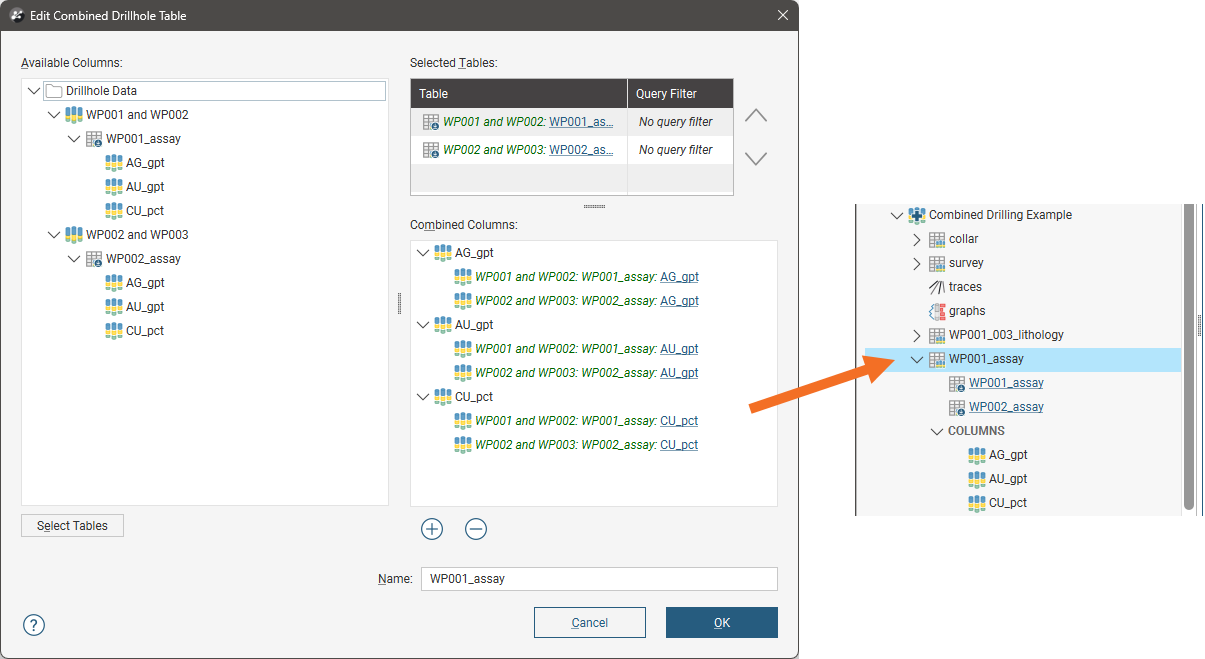Image resolution: width=1205 pixels, height=659 pixels.
Task: Collapse the AU_gpt combined column group
Action: pos(423,325)
